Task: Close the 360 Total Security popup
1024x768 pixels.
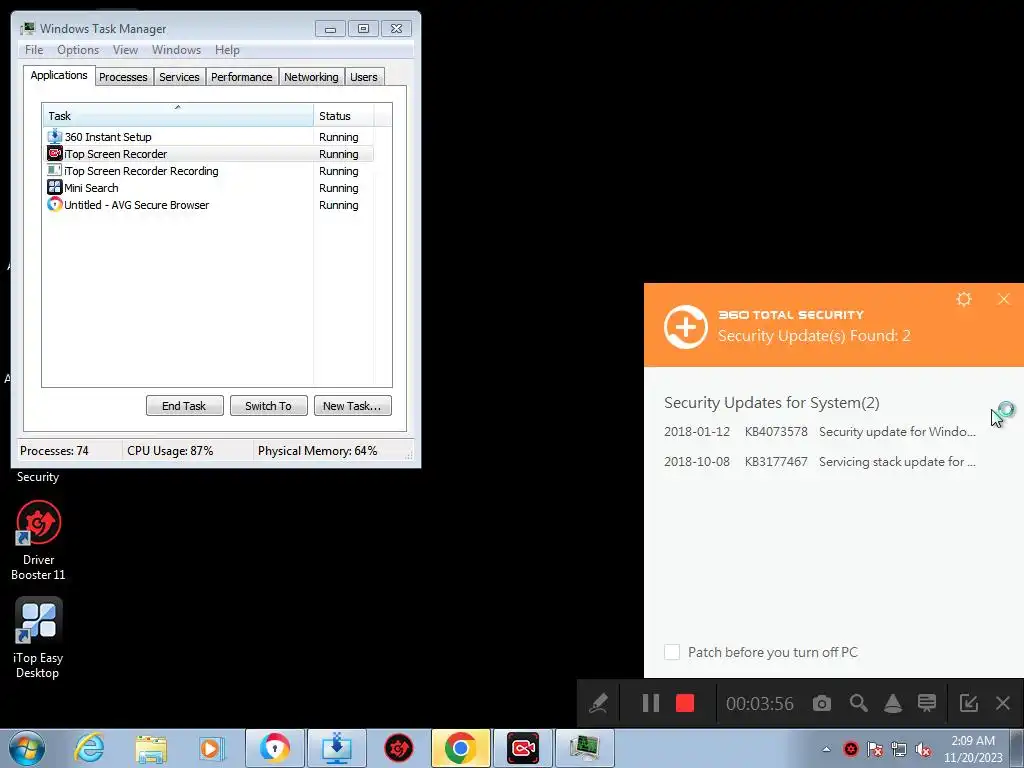Action: coord(1004,299)
